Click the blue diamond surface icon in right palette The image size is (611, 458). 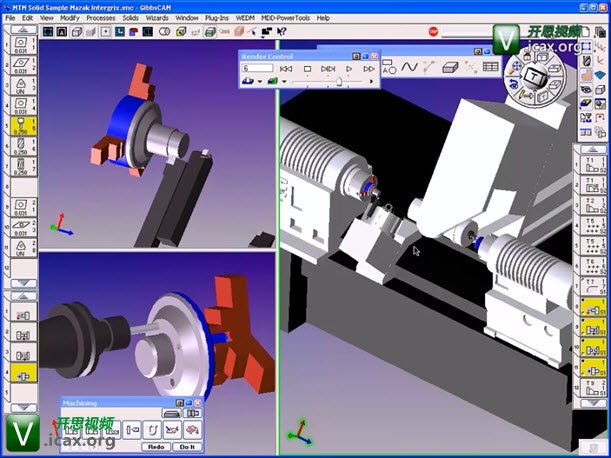[x=600, y=75]
